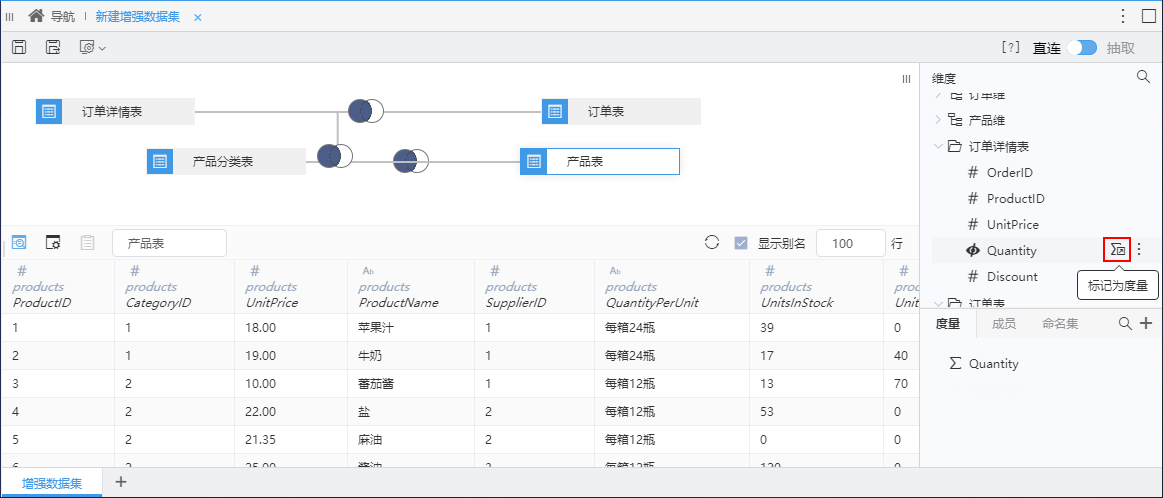This screenshot has height=498, width=1163.
Task: Toggle the 直连/抽取 switch
Action: pos(1082,47)
